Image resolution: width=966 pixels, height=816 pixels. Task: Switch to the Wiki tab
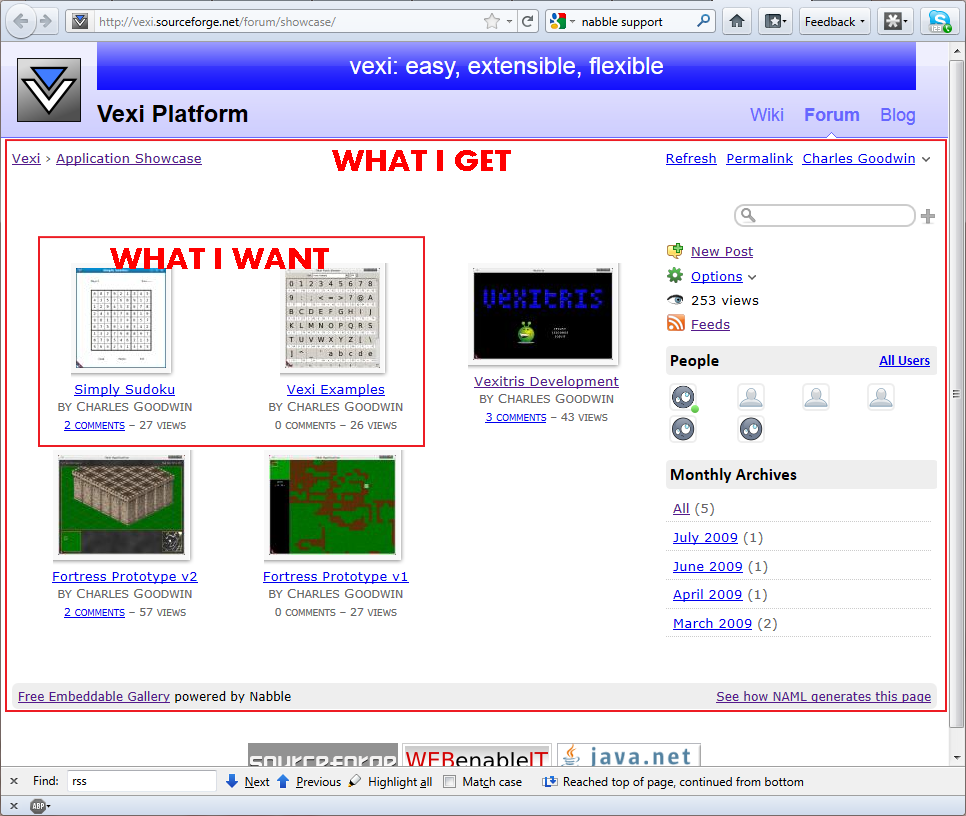click(x=767, y=115)
